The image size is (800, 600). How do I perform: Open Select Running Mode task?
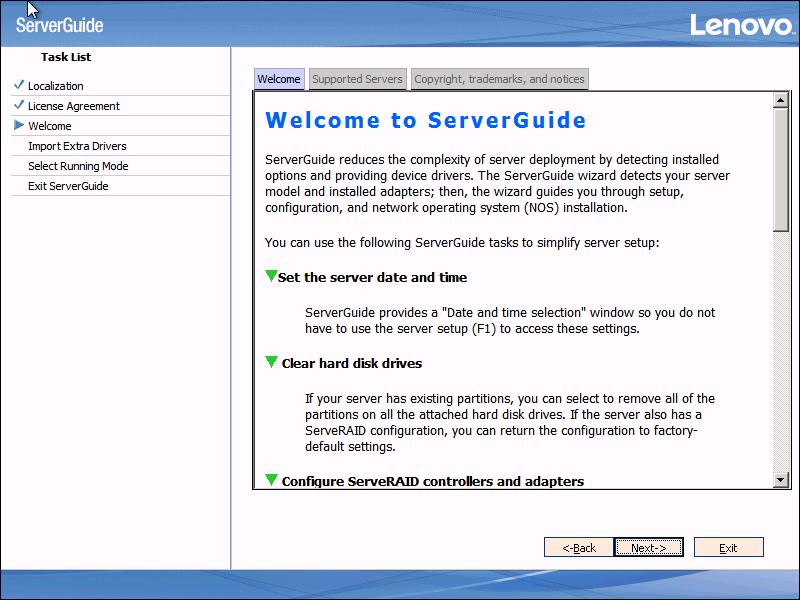(78, 166)
